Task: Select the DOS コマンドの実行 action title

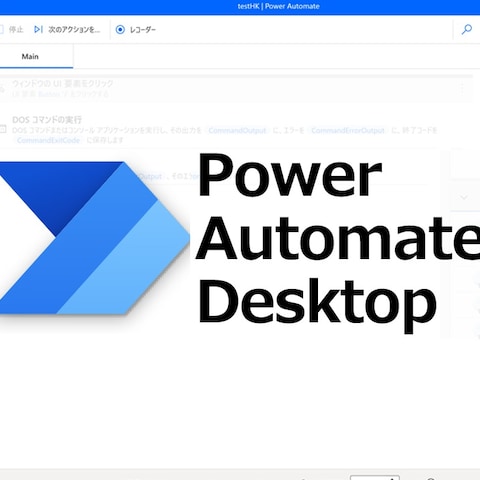Action: tap(47, 120)
